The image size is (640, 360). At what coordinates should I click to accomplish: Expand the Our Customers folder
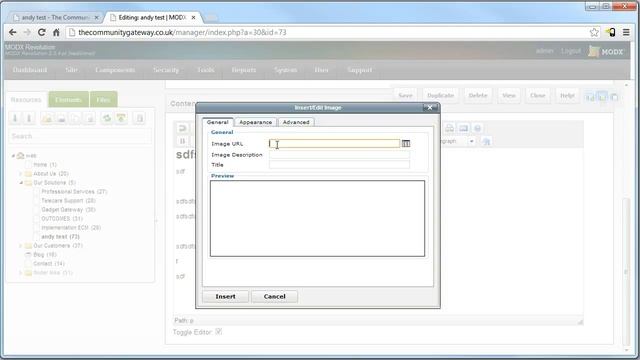[20, 246]
